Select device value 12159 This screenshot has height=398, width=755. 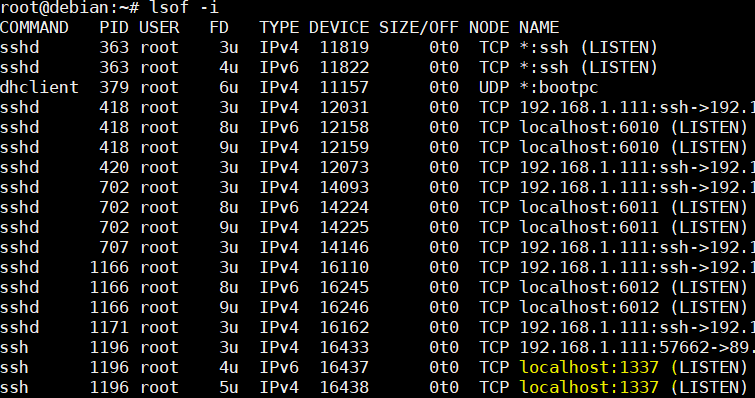point(344,147)
